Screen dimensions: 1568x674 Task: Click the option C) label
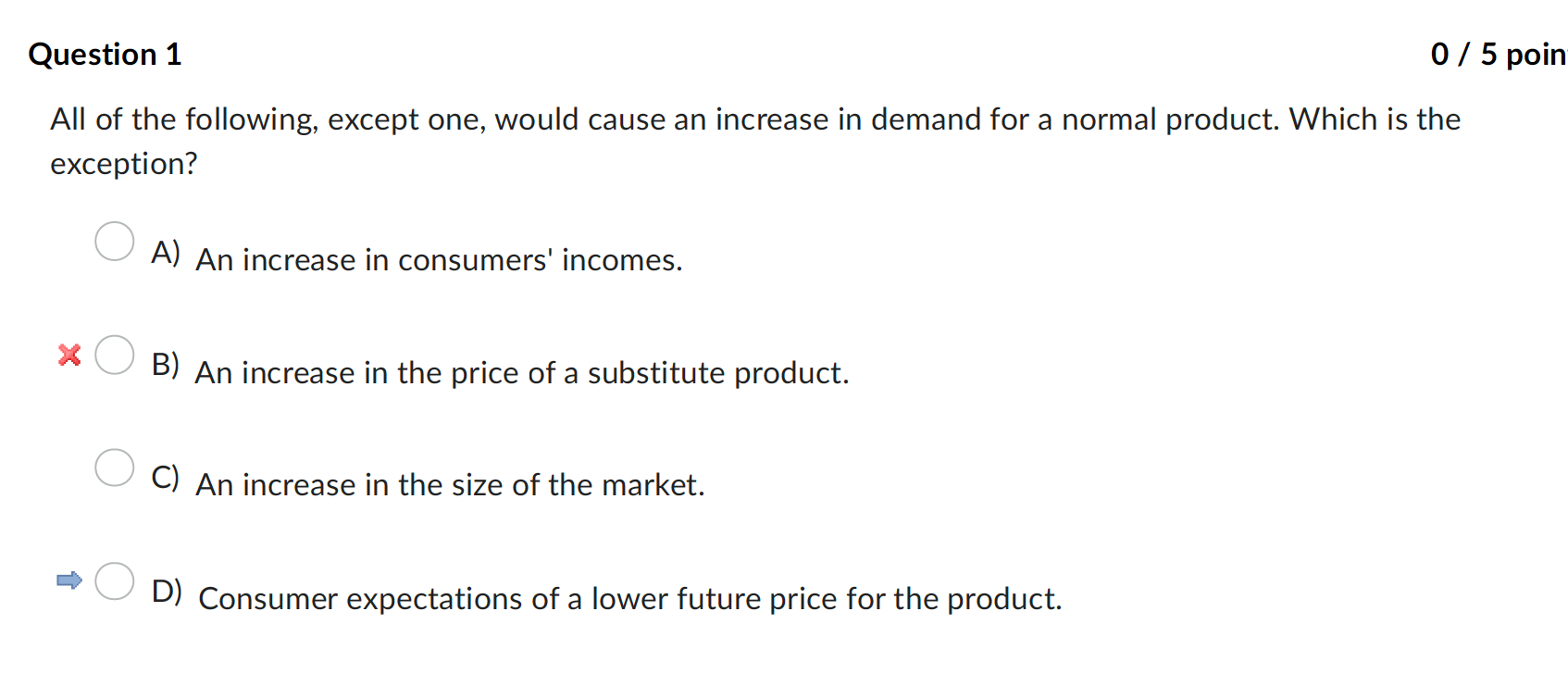(x=166, y=478)
